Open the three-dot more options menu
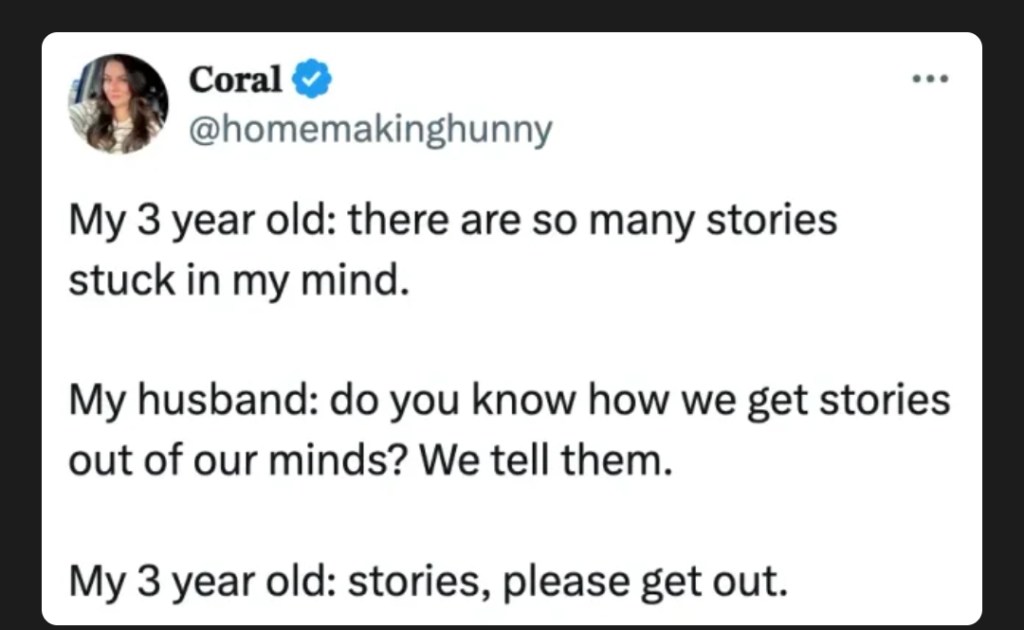The width and height of the screenshot is (1024, 630). [931, 79]
